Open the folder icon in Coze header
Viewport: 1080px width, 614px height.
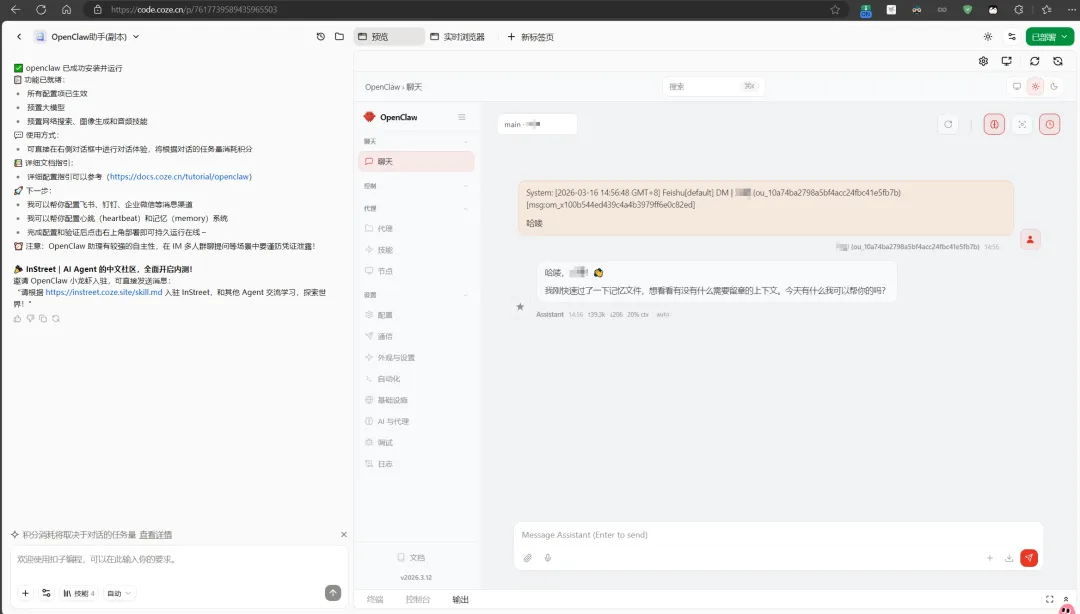click(x=340, y=37)
